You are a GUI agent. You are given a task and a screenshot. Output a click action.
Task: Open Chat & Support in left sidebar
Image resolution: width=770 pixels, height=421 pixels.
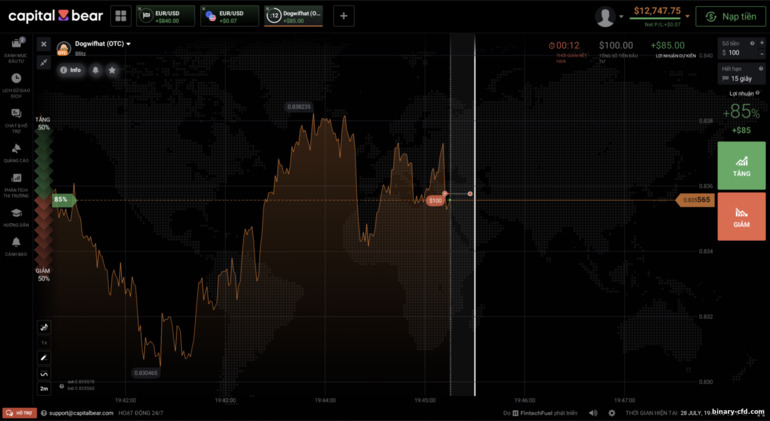pyautogui.click(x=16, y=118)
